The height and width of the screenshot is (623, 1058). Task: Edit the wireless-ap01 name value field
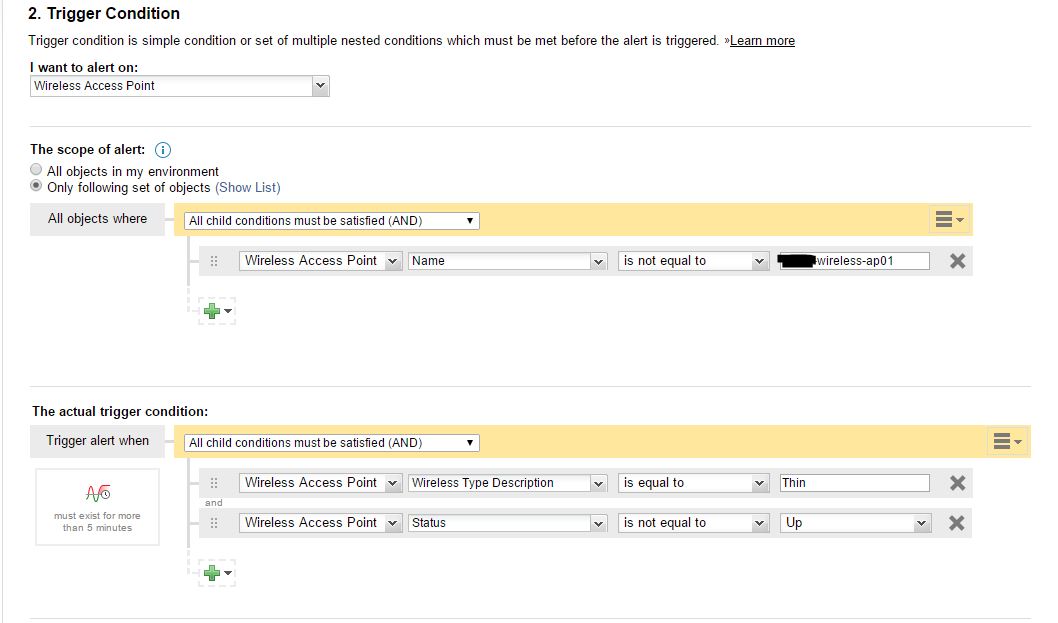pyautogui.click(x=854, y=261)
